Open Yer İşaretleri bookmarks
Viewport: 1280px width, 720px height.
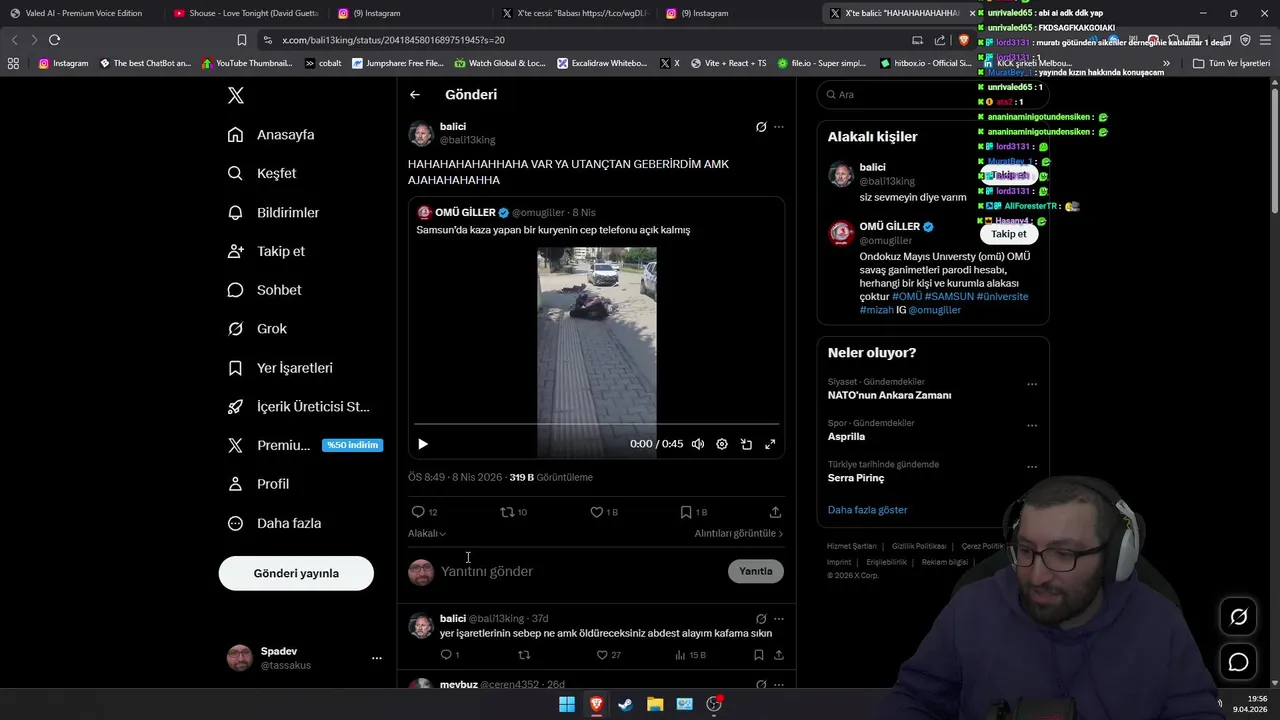[x=280, y=368]
